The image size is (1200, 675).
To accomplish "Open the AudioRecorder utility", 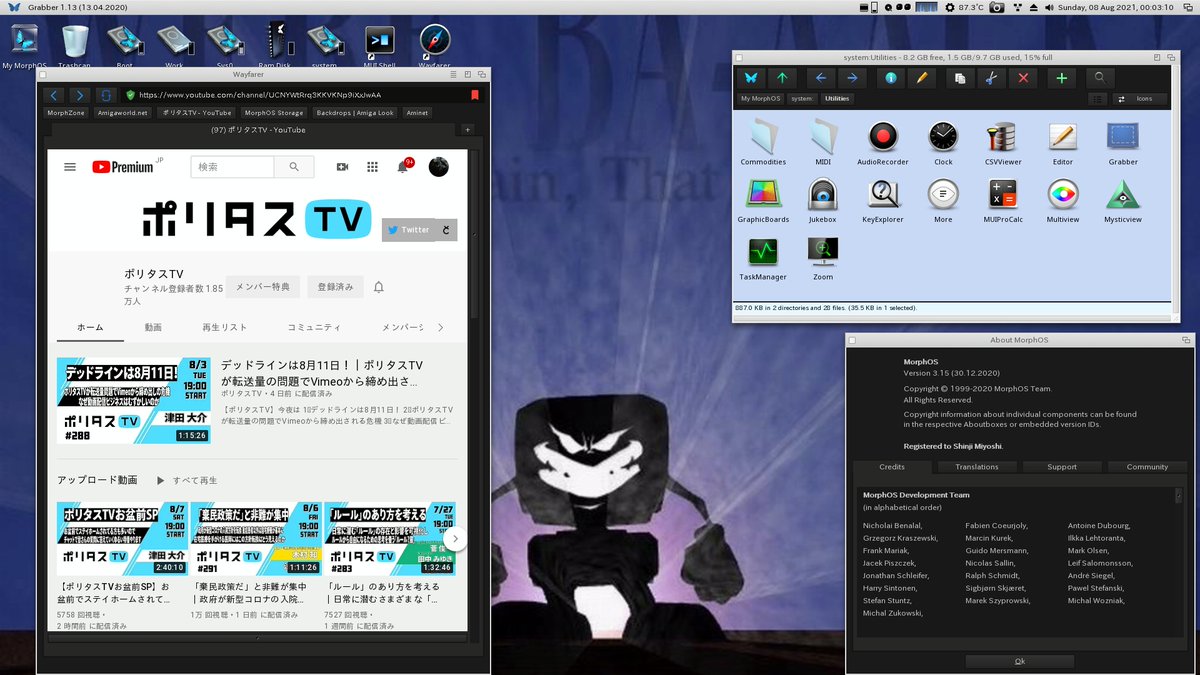I will 882,142.
